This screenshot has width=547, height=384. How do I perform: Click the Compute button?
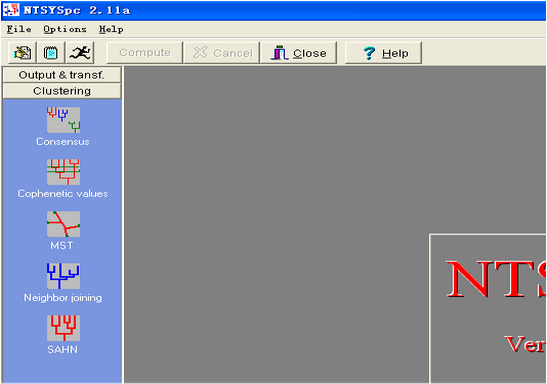[144, 53]
